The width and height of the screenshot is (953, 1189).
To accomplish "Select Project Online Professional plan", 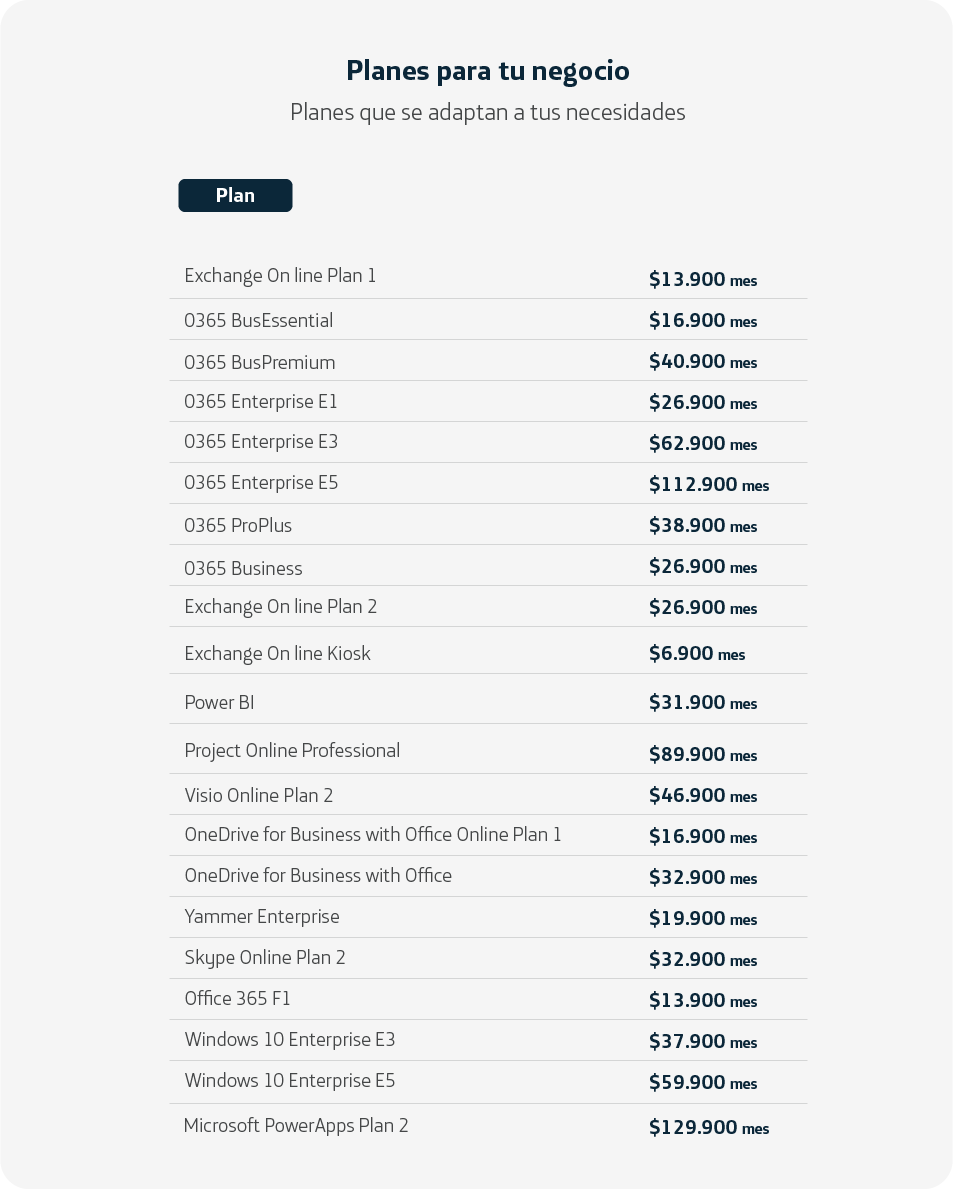I will 488,748.
